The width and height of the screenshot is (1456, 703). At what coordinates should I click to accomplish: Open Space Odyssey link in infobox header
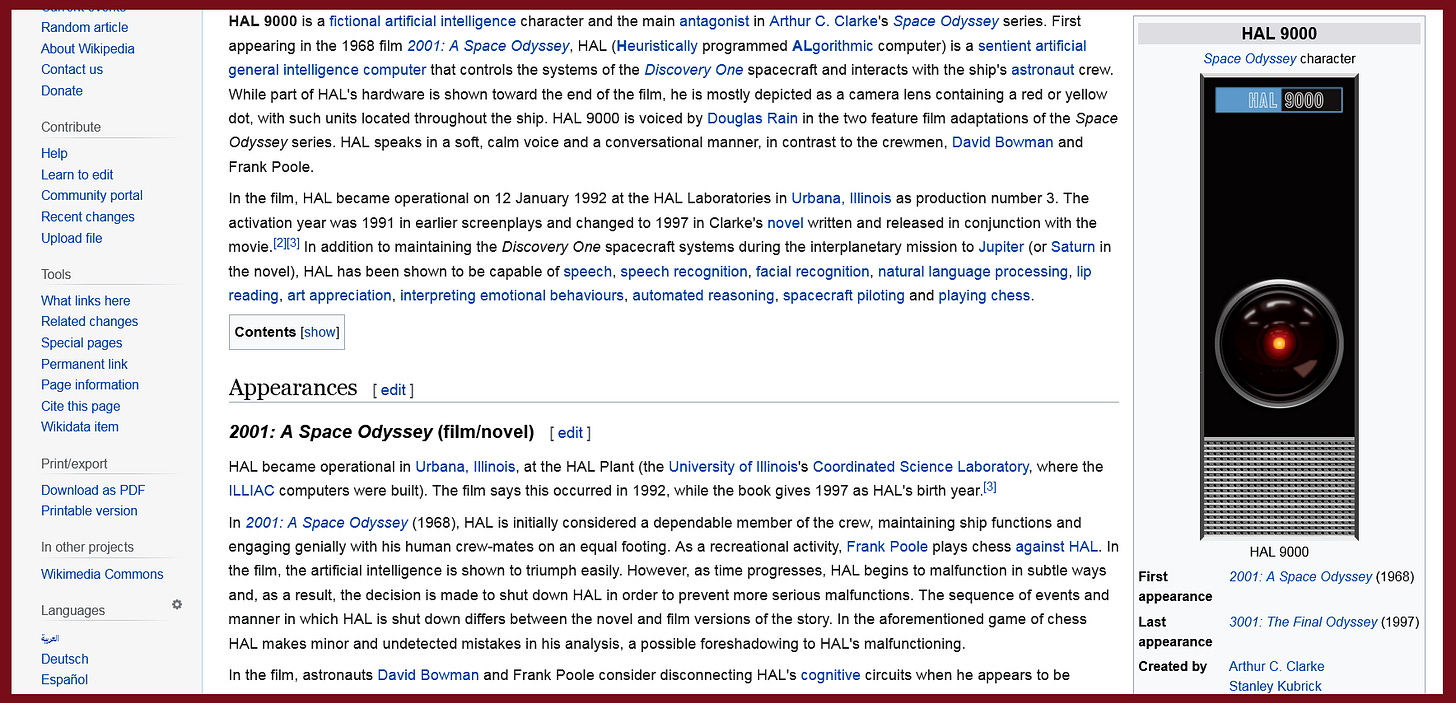pos(1250,59)
